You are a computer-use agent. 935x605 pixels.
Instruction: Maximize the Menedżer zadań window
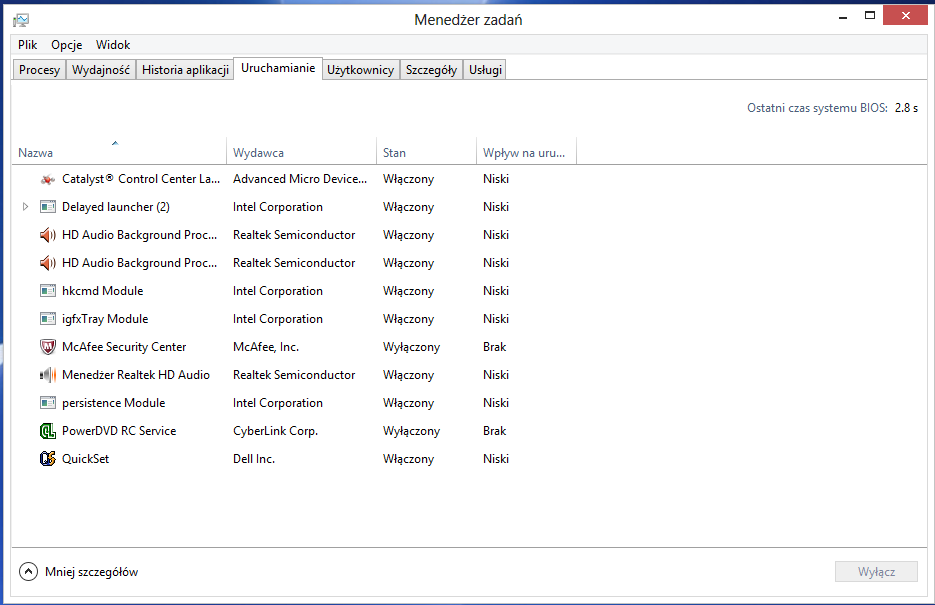[x=870, y=15]
